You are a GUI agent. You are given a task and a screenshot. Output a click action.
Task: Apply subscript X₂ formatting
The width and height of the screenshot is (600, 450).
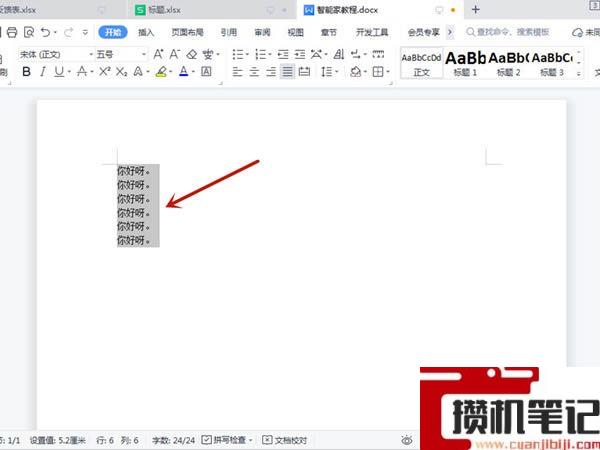tap(121, 72)
